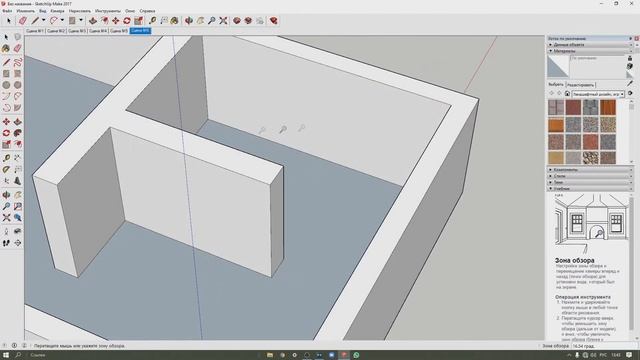Click Zoom Extents in the top toolbar
640x360 pixels.
click(223, 20)
